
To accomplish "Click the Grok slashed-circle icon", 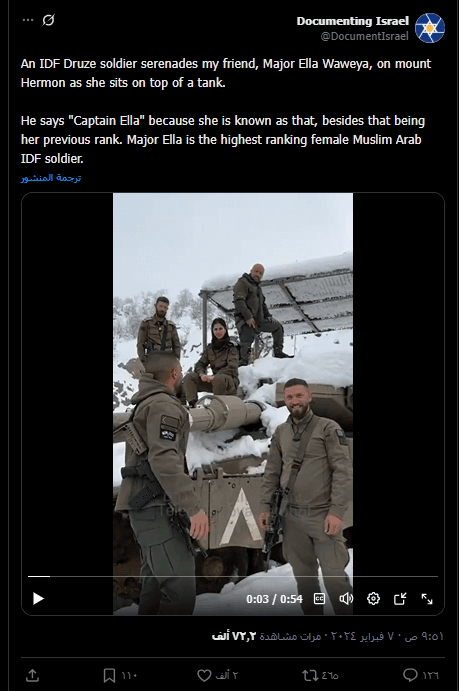I will click(x=48, y=20).
